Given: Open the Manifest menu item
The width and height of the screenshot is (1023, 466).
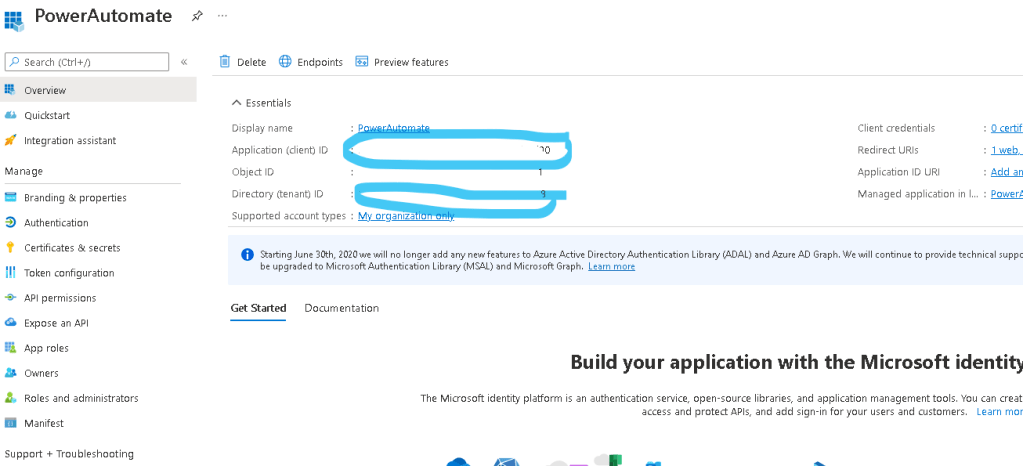Looking at the screenshot, I should pyautogui.click(x=43, y=423).
